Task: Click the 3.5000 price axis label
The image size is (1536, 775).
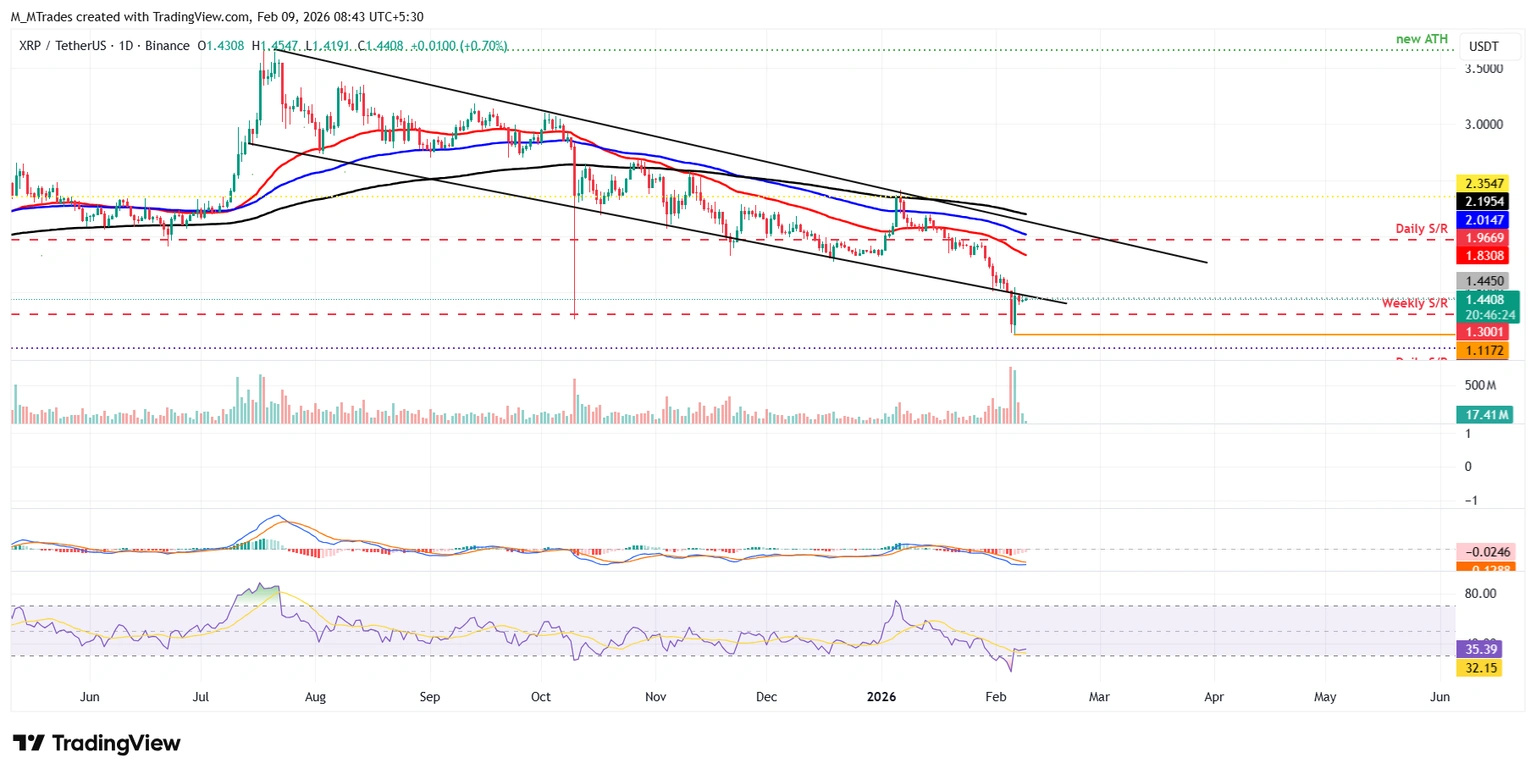Action: [x=1482, y=69]
